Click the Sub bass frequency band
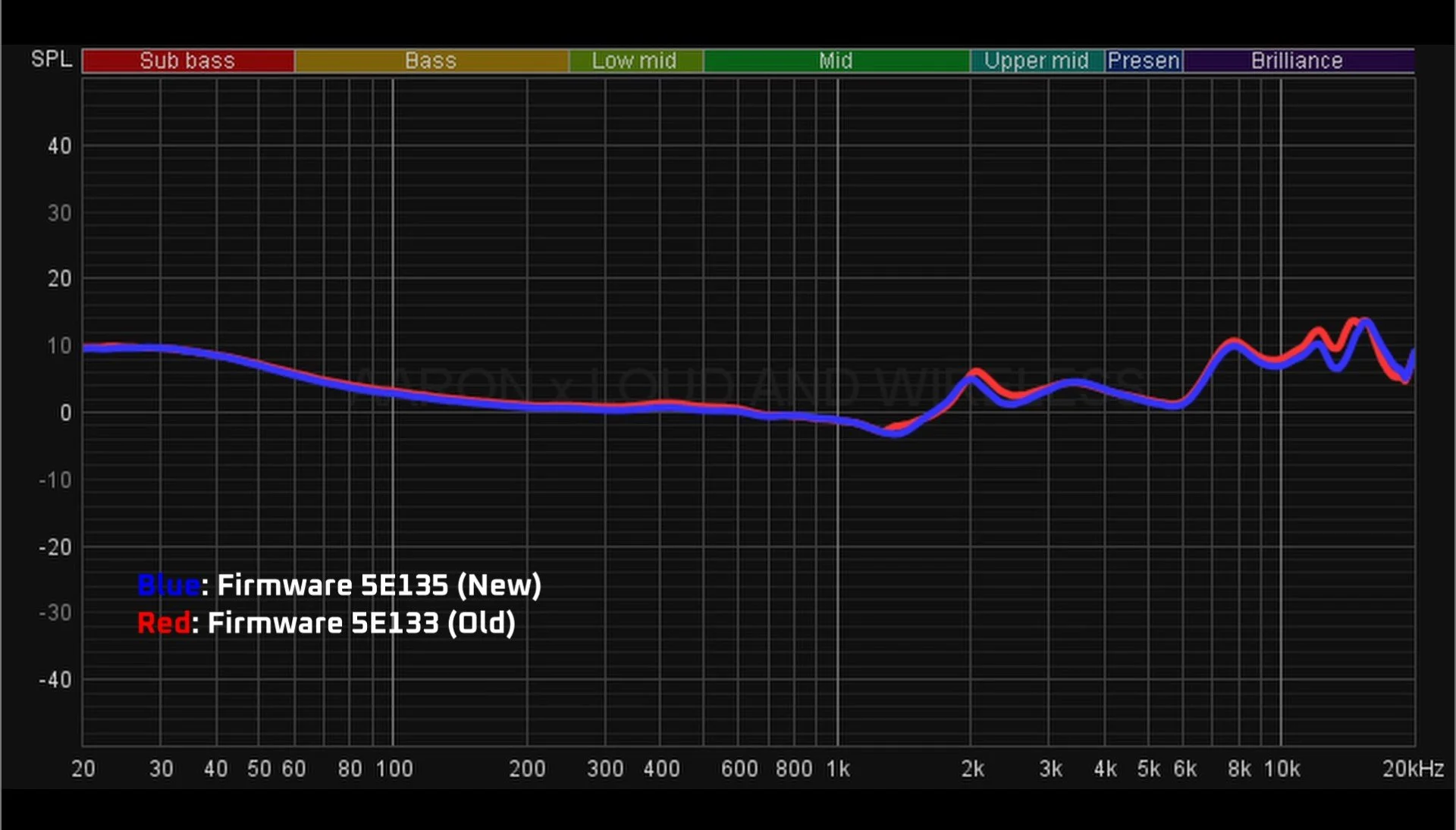Viewport: 1456px width, 830px height. pyautogui.click(x=187, y=61)
